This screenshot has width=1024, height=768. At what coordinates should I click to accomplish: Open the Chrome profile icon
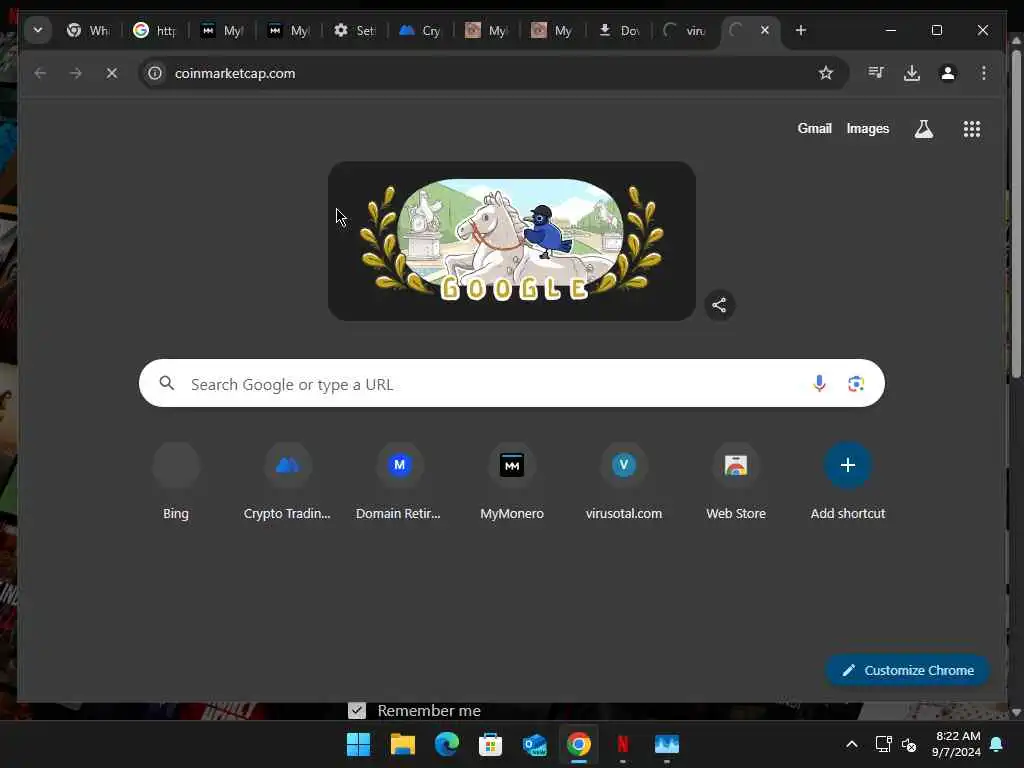click(x=948, y=73)
